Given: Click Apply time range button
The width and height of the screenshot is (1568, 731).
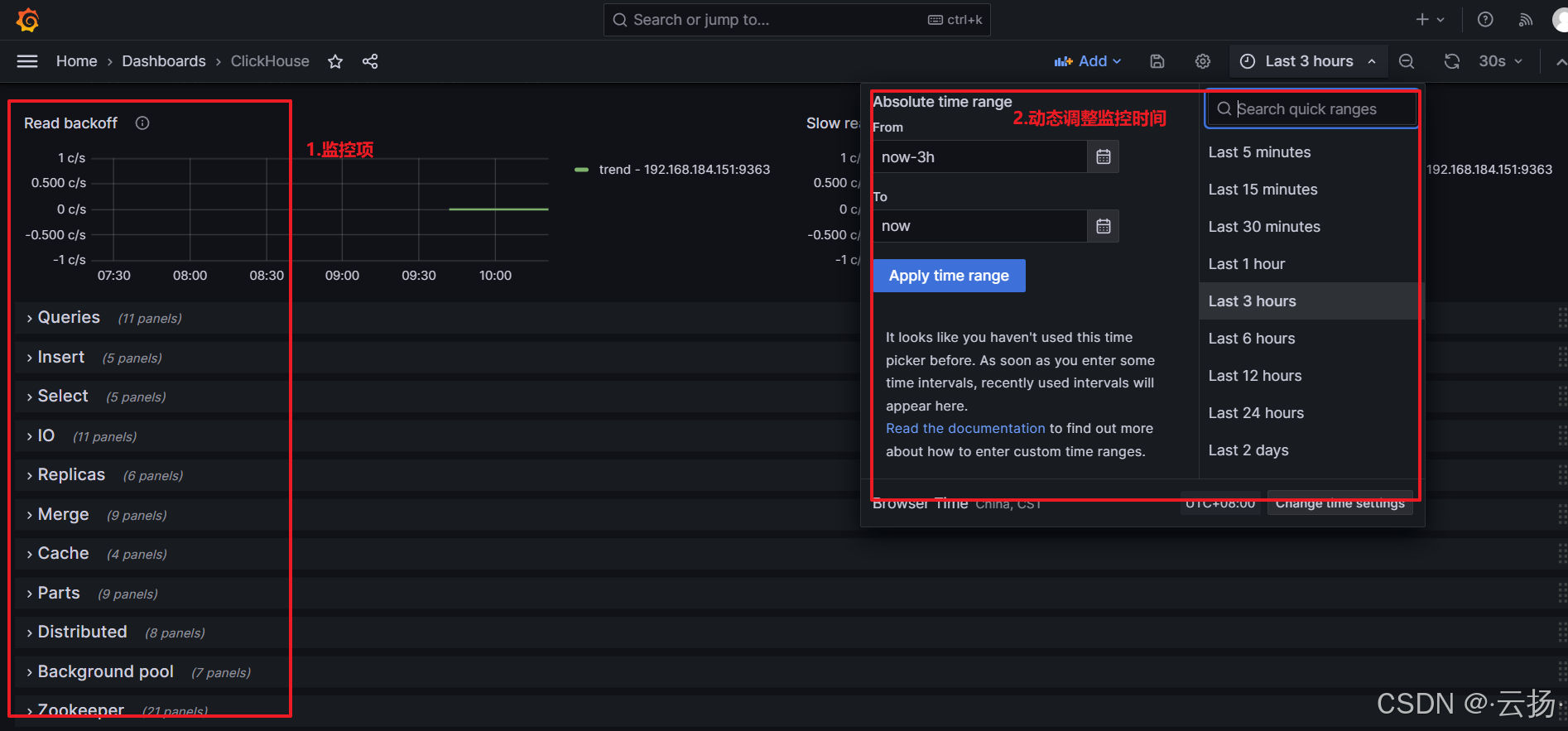Looking at the screenshot, I should pyautogui.click(x=949, y=276).
